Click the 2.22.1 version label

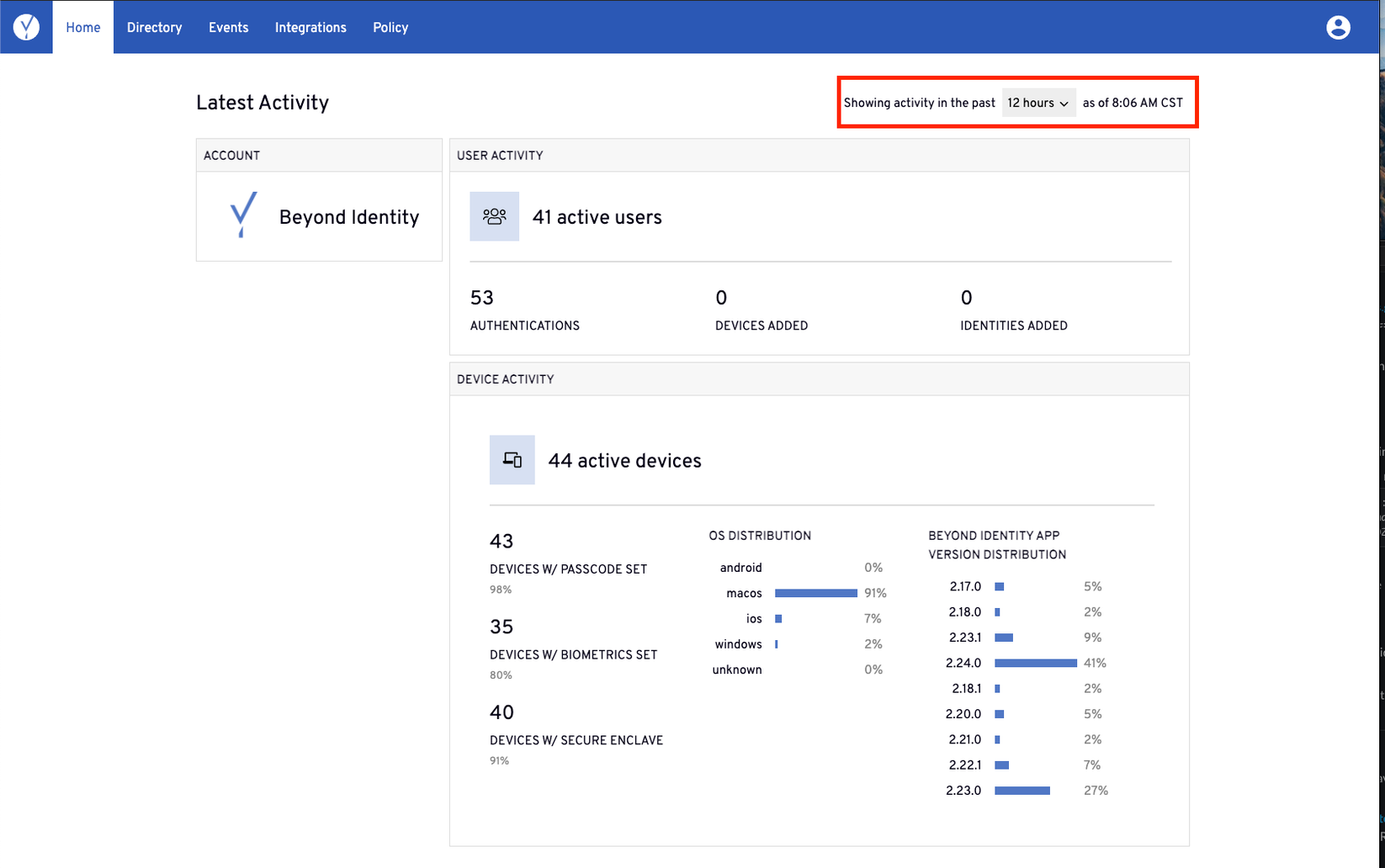[965, 765]
